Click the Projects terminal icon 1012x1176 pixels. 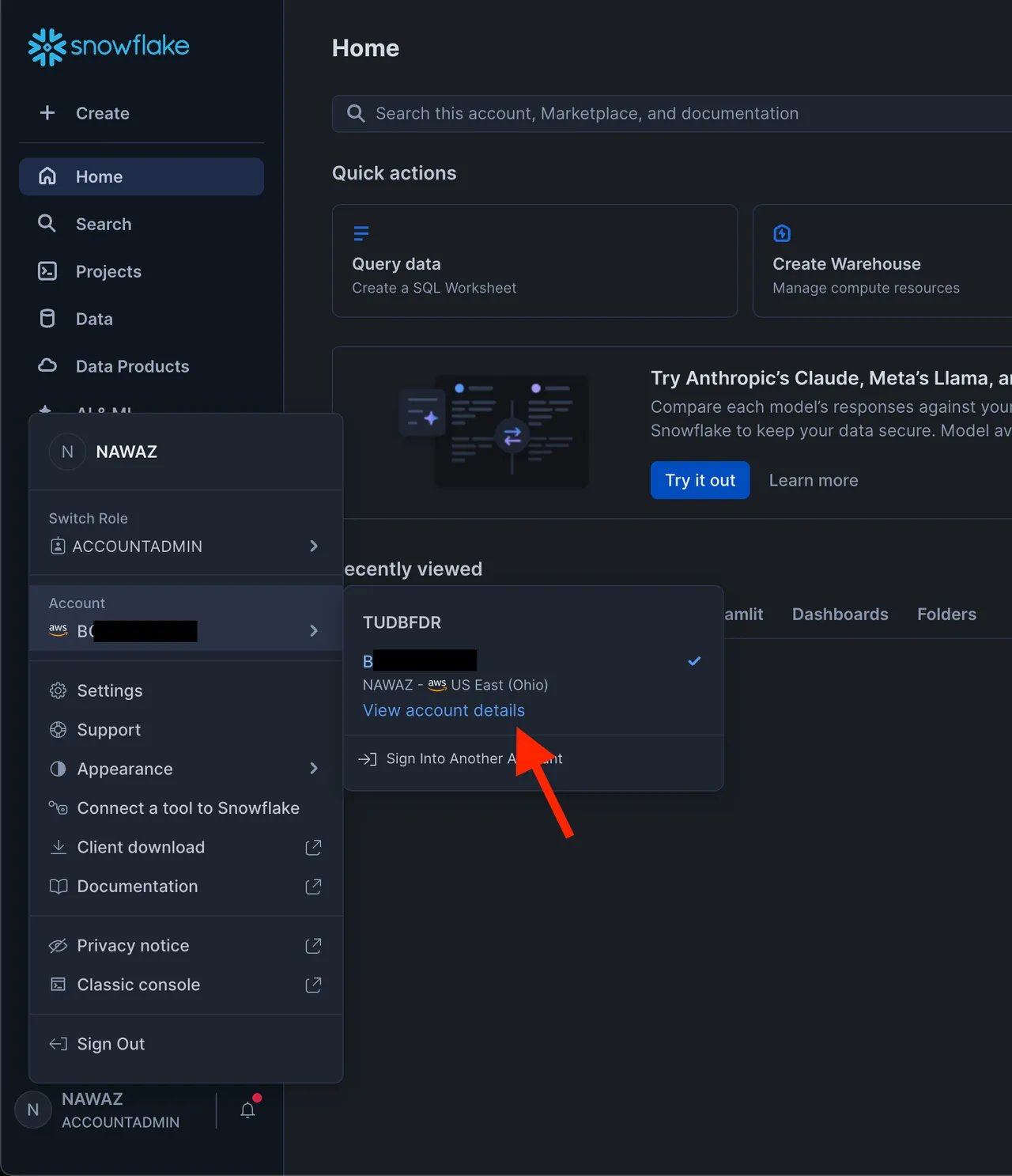tap(47, 271)
